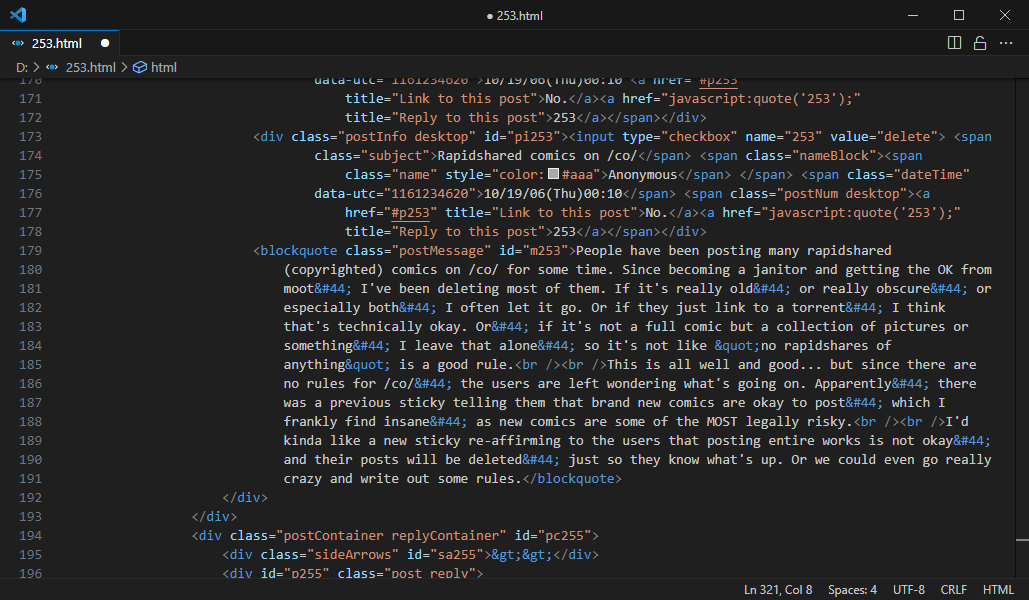
Task: Expand the D: breadcrumb segment
Action: point(21,67)
